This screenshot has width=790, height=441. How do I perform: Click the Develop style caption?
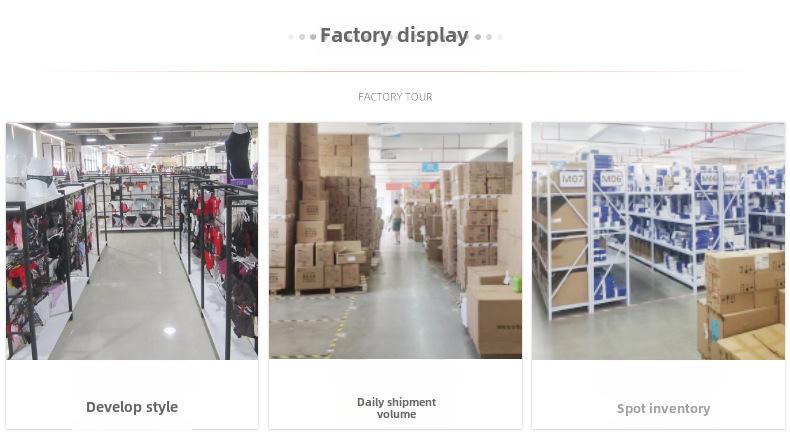[132, 407]
